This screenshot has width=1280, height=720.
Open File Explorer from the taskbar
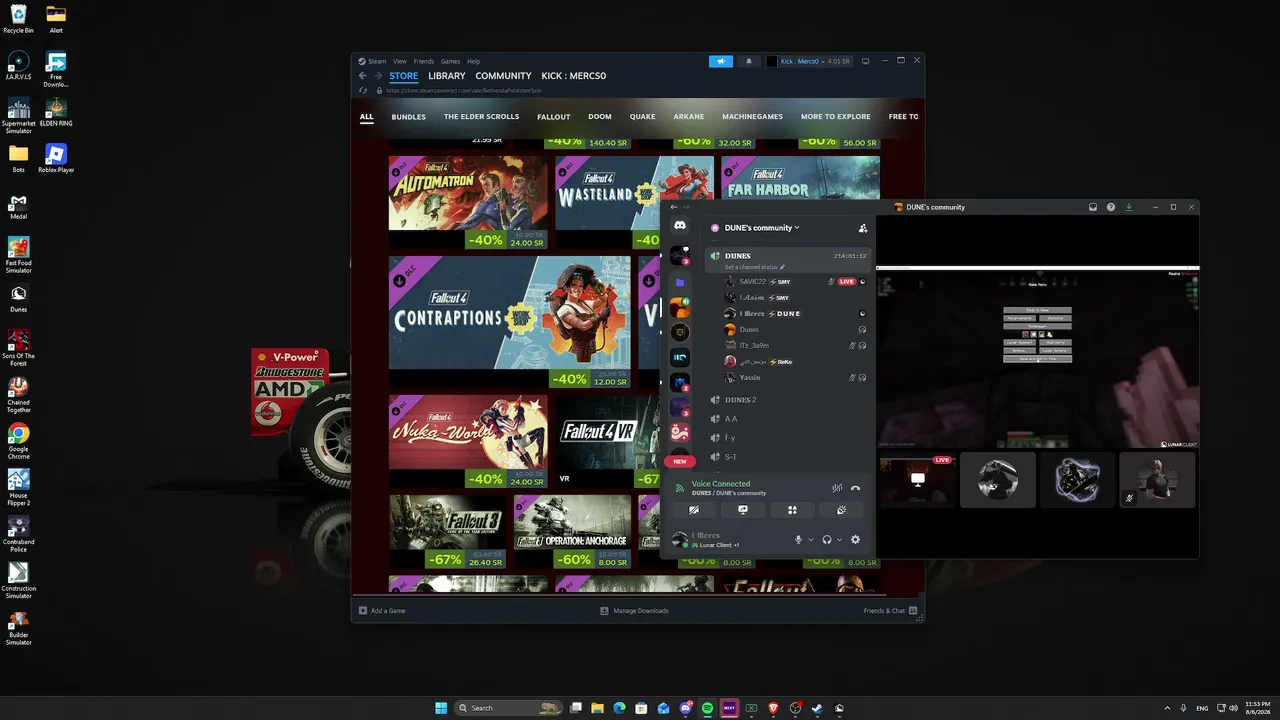(597, 708)
